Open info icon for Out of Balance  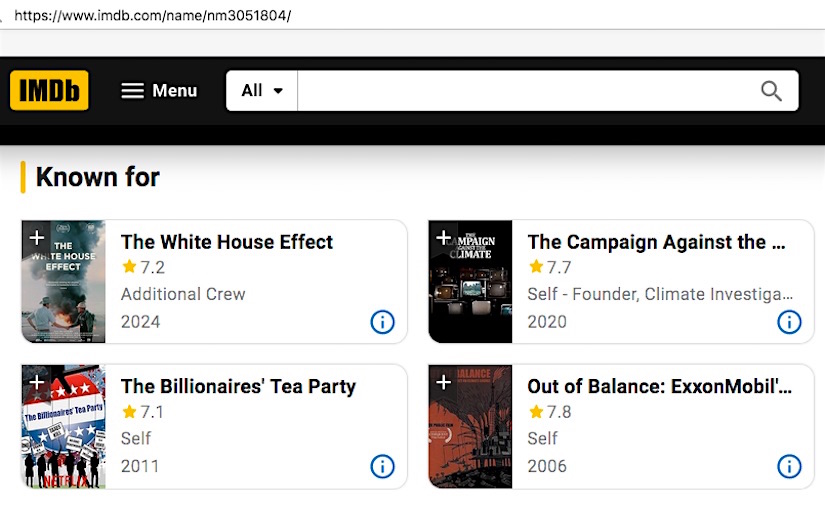click(x=789, y=466)
